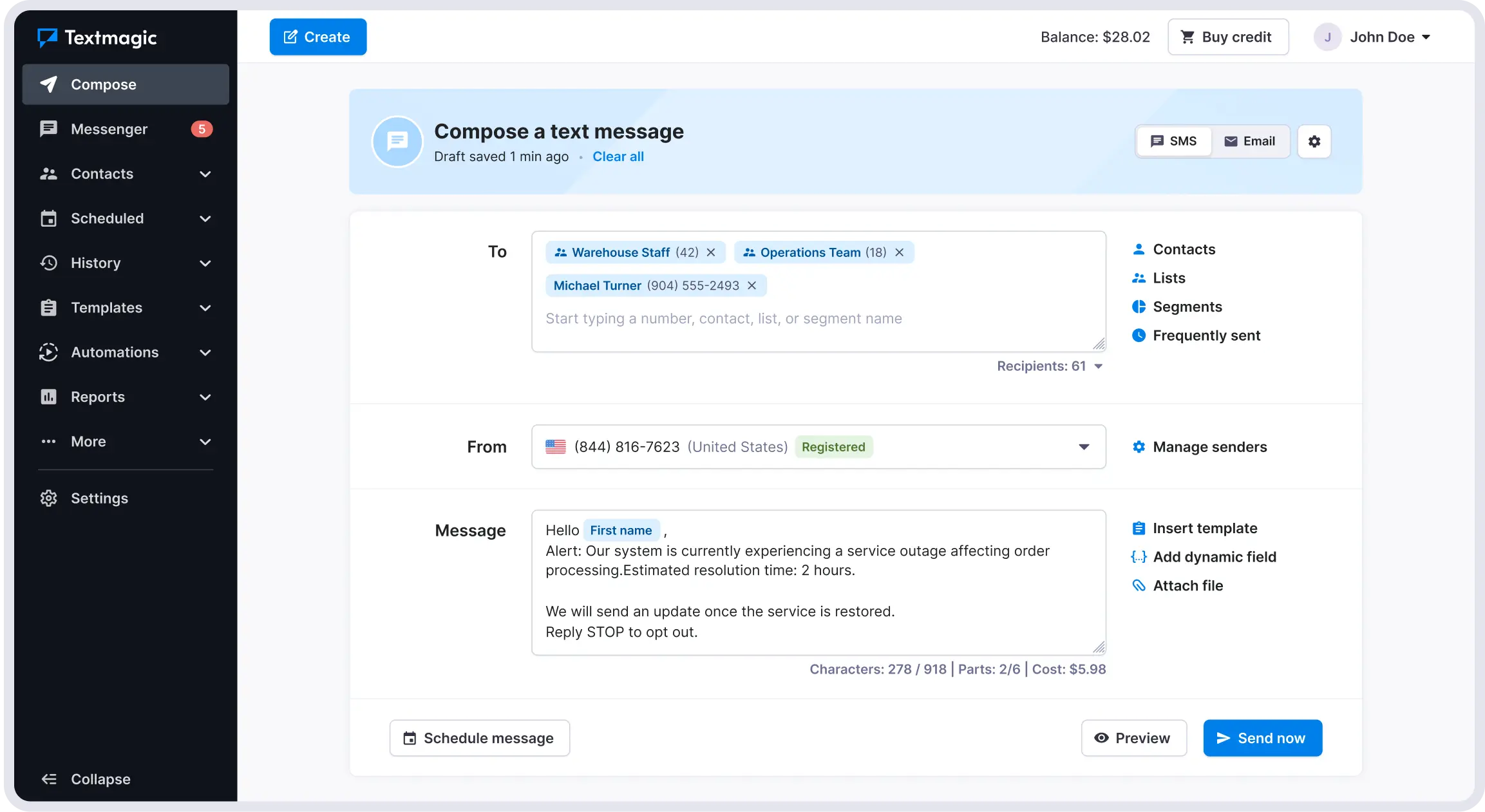Click the Segments pie chart icon
Screen dimensions: 1485x812
coord(1139,307)
